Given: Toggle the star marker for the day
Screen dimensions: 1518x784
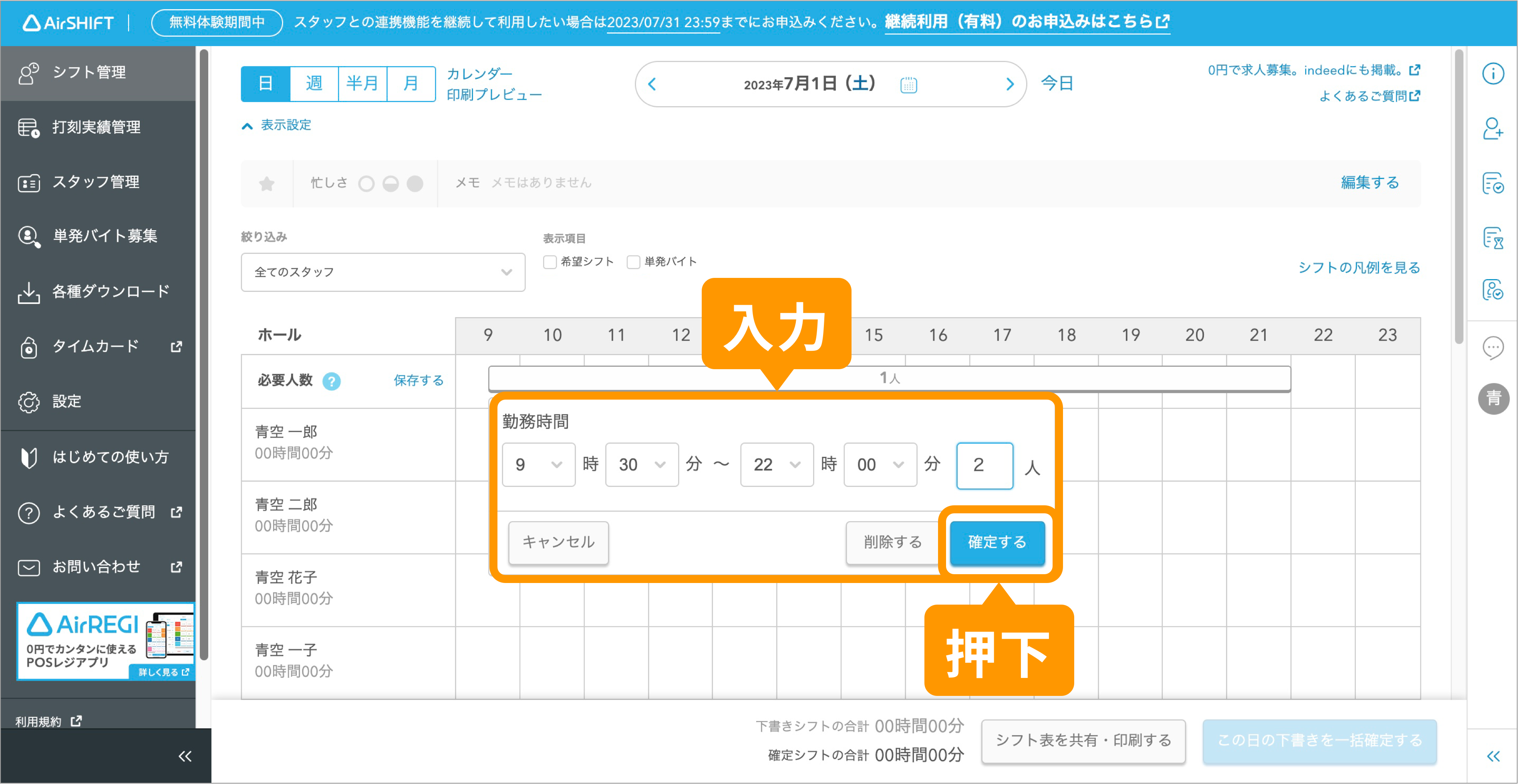Looking at the screenshot, I should coord(266,184).
